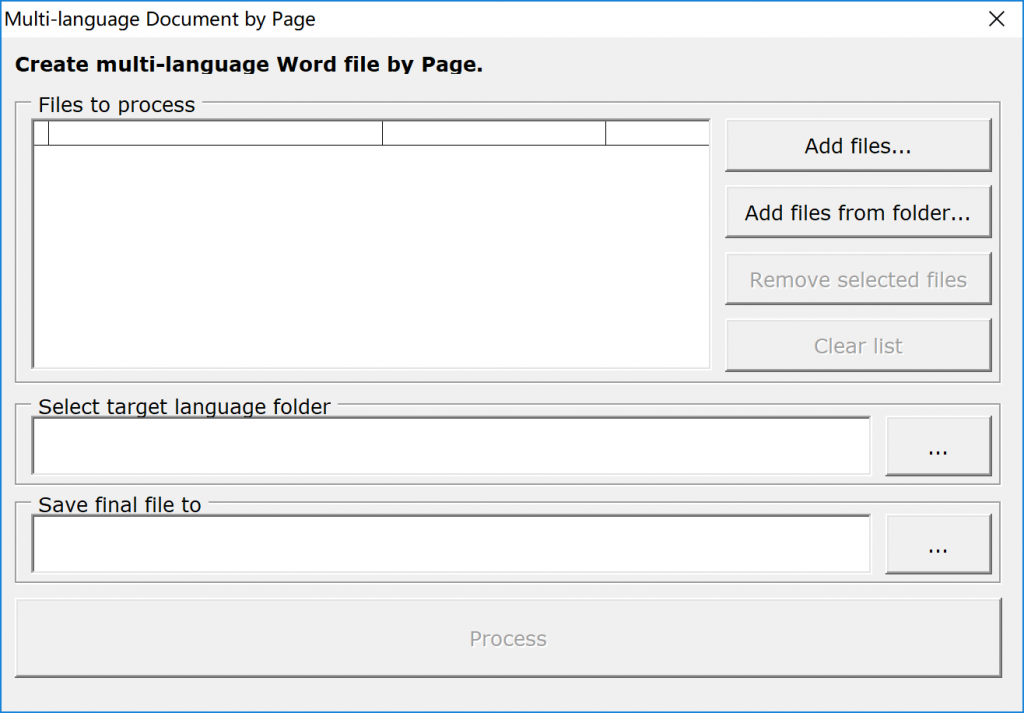Click the 'Files to process' group label
The width and height of the screenshot is (1024, 713).
pos(116,105)
